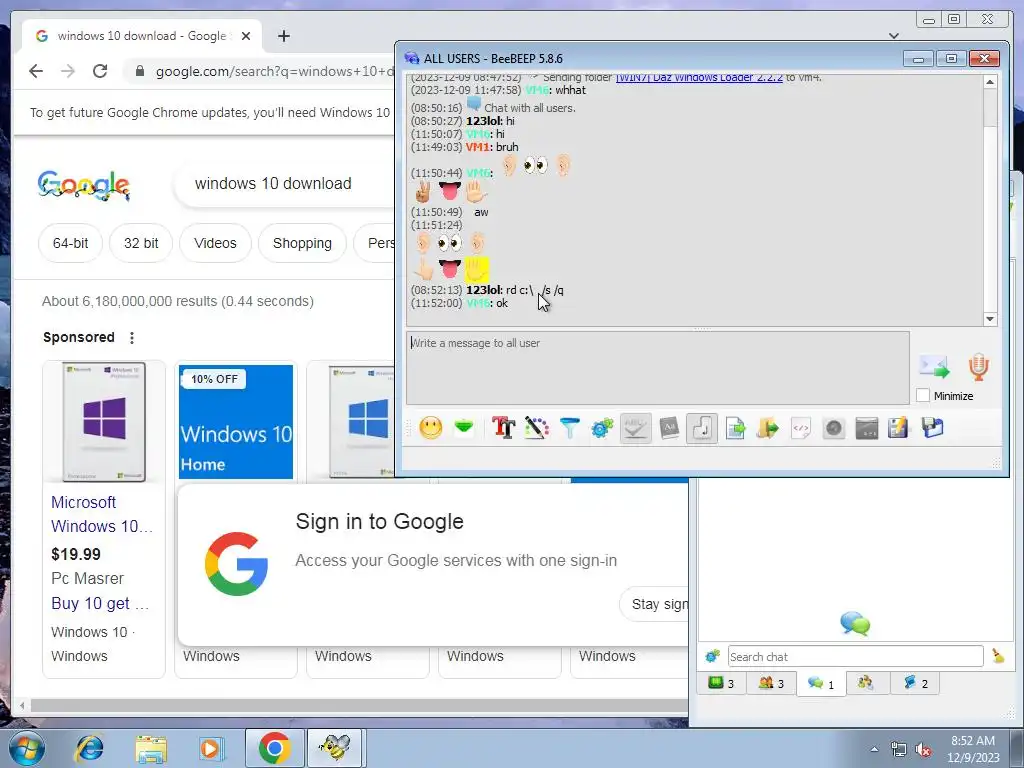Record a voice message with the microphone icon
The width and height of the screenshot is (1024, 768).
pos(978,367)
